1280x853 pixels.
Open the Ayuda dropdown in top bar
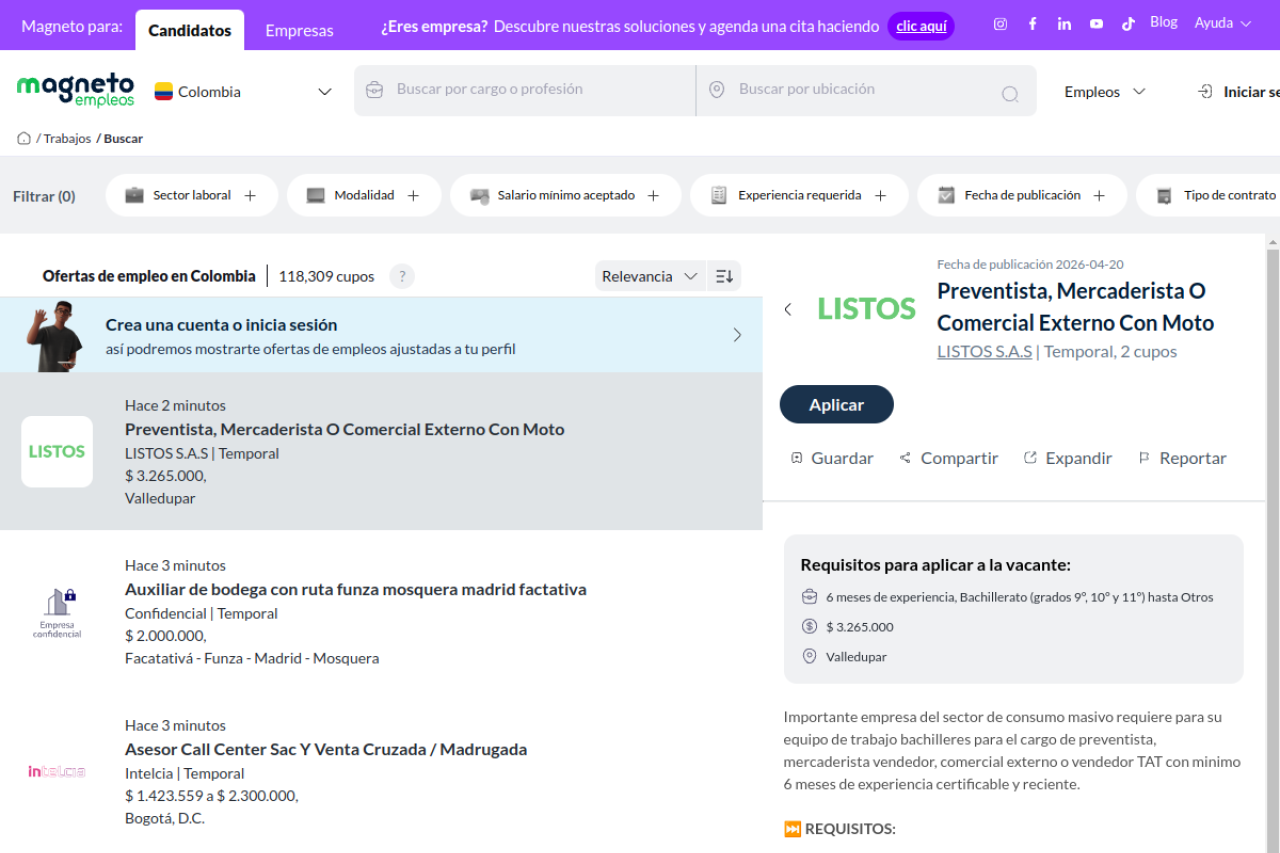[1222, 23]
